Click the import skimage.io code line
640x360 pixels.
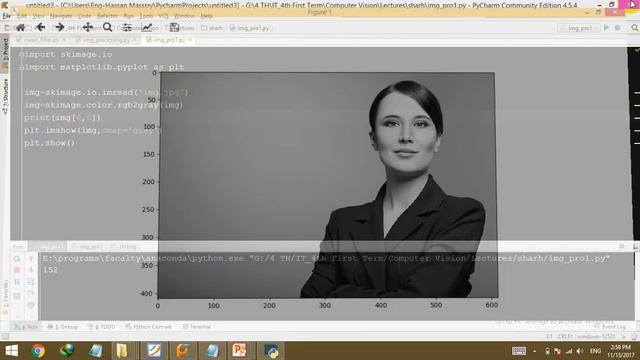pos(69,54)
